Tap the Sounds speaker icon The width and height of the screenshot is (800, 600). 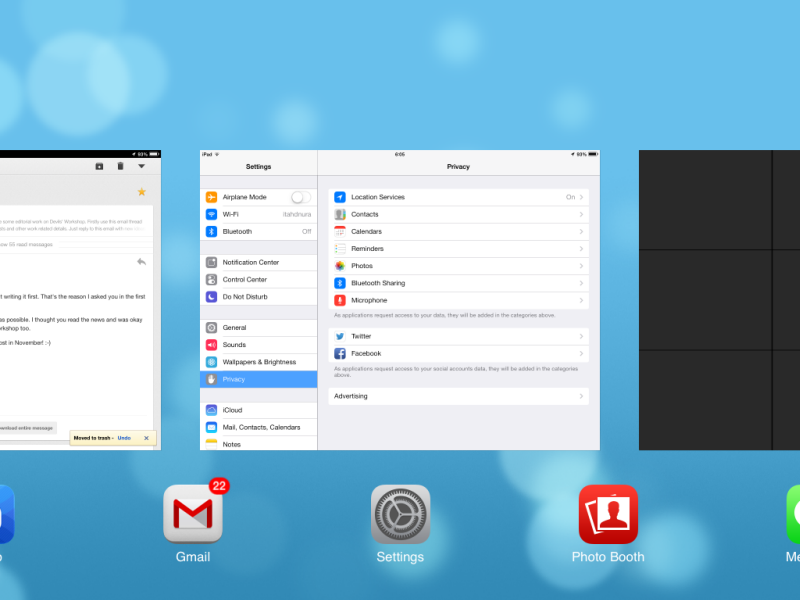point(211,345)
